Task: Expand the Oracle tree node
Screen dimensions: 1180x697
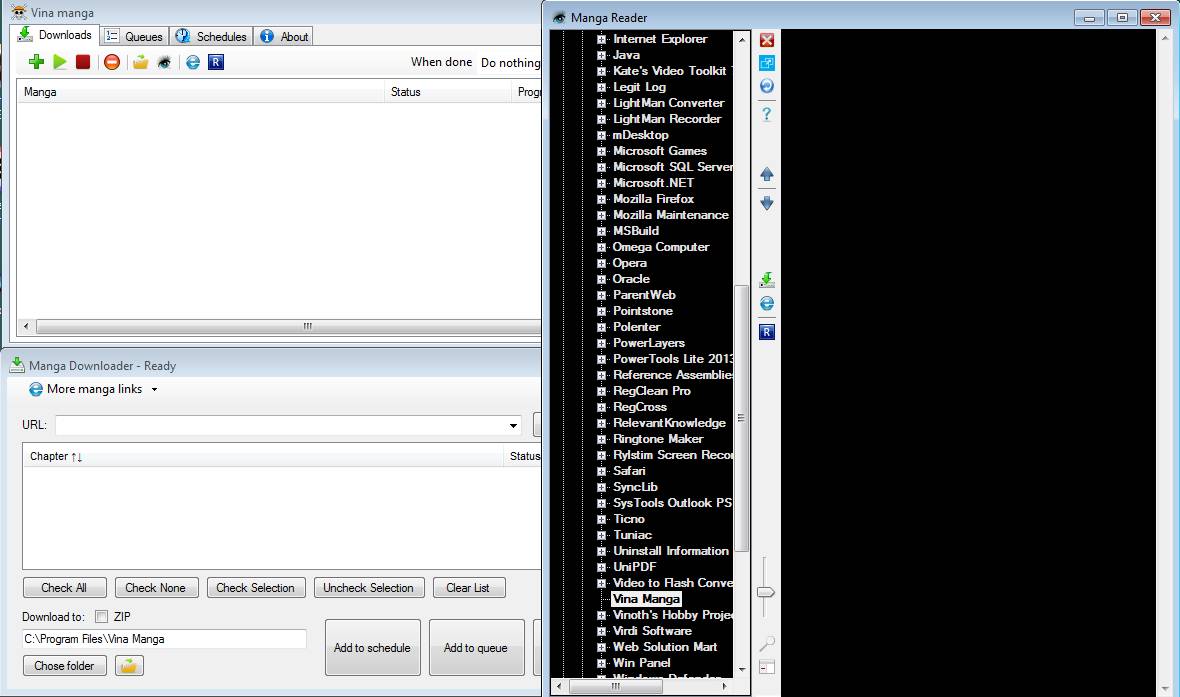Action: 601,278
